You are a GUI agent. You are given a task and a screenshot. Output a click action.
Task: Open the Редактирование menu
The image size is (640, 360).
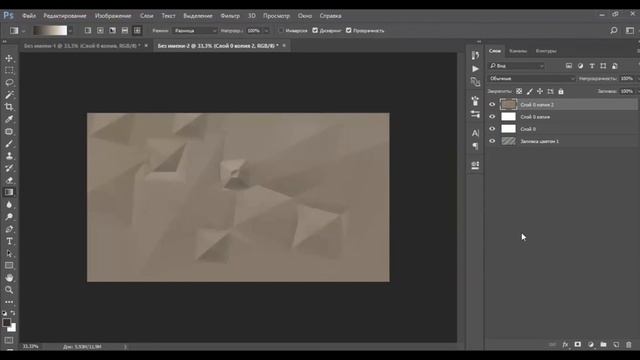click(65, 16)
